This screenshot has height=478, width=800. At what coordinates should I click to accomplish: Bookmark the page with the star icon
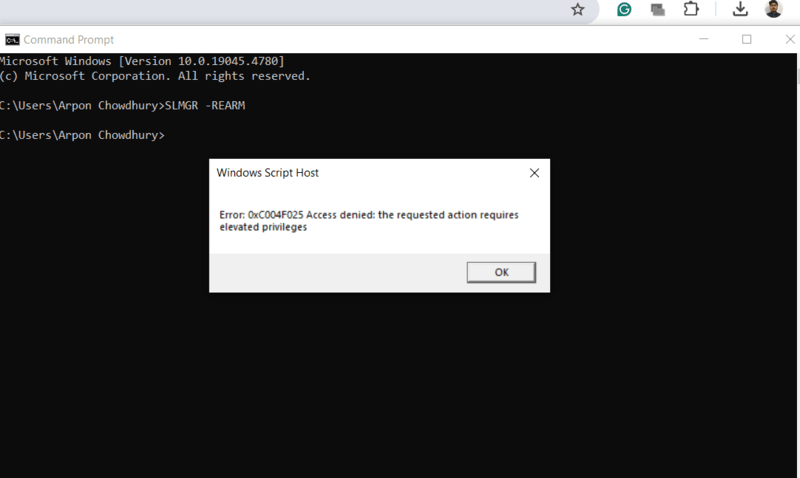pos(577,9)
